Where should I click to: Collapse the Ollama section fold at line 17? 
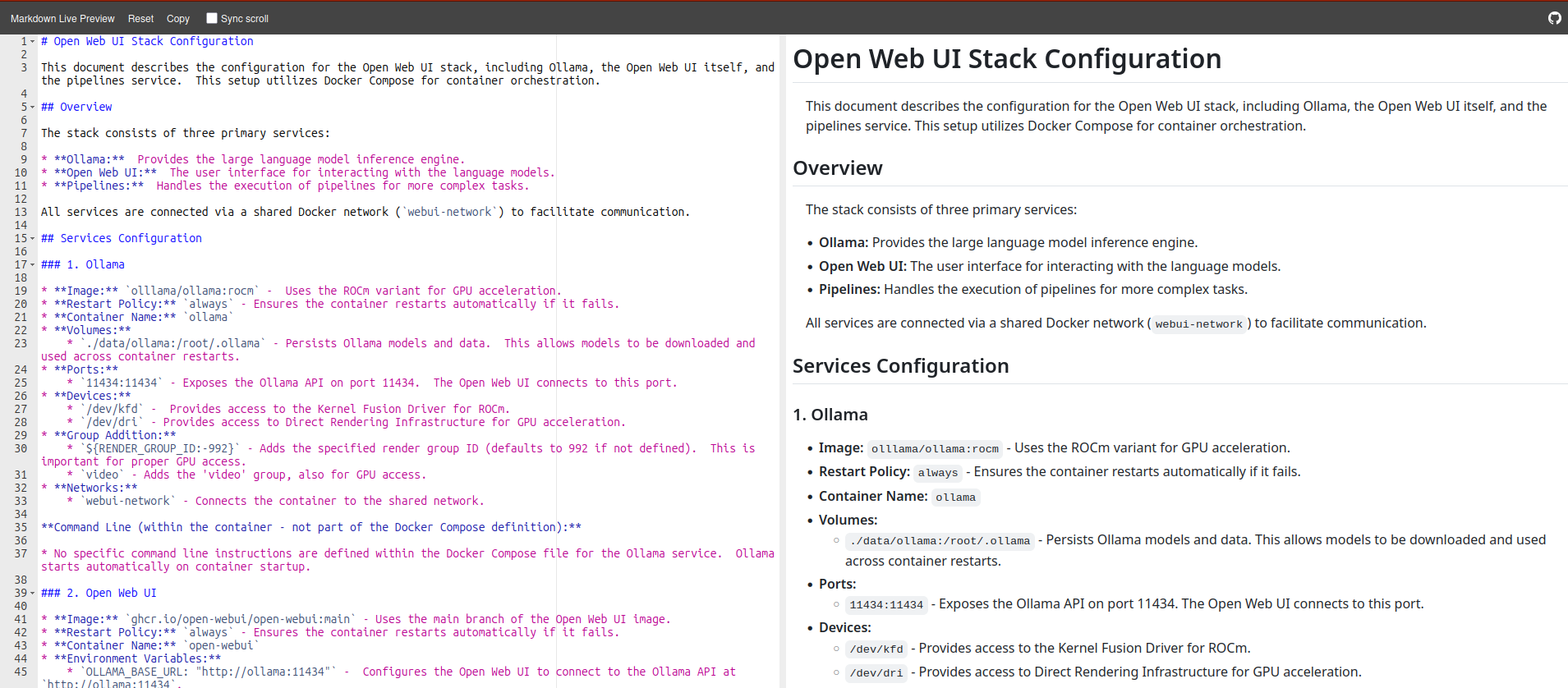click(33, 264)
